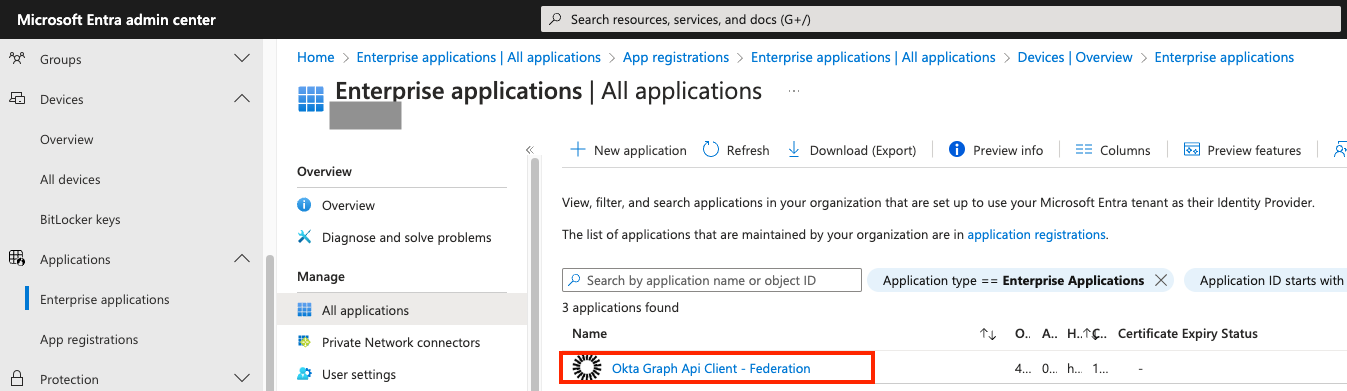The height and width of the screenshot is (391, 1347).
Task: Expand the Protection section chevron
Action: (x=242, y=379)
